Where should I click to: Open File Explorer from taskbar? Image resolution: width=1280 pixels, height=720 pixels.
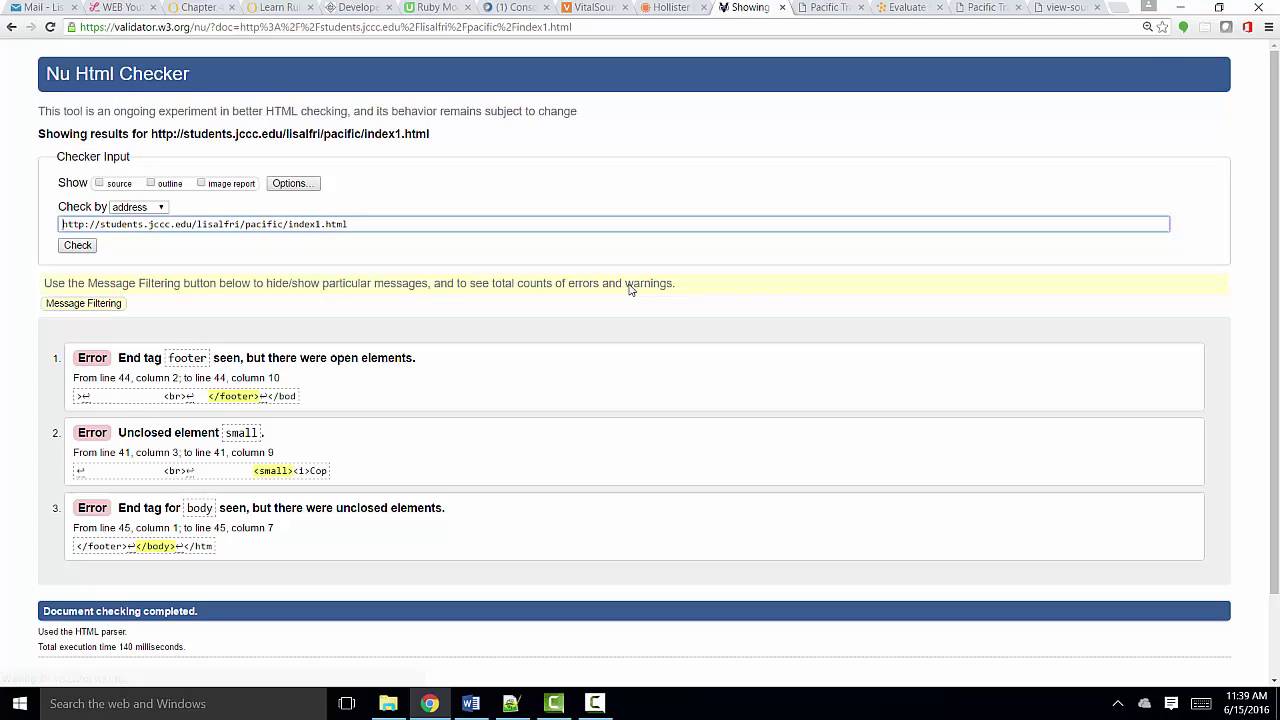[388, 703]
